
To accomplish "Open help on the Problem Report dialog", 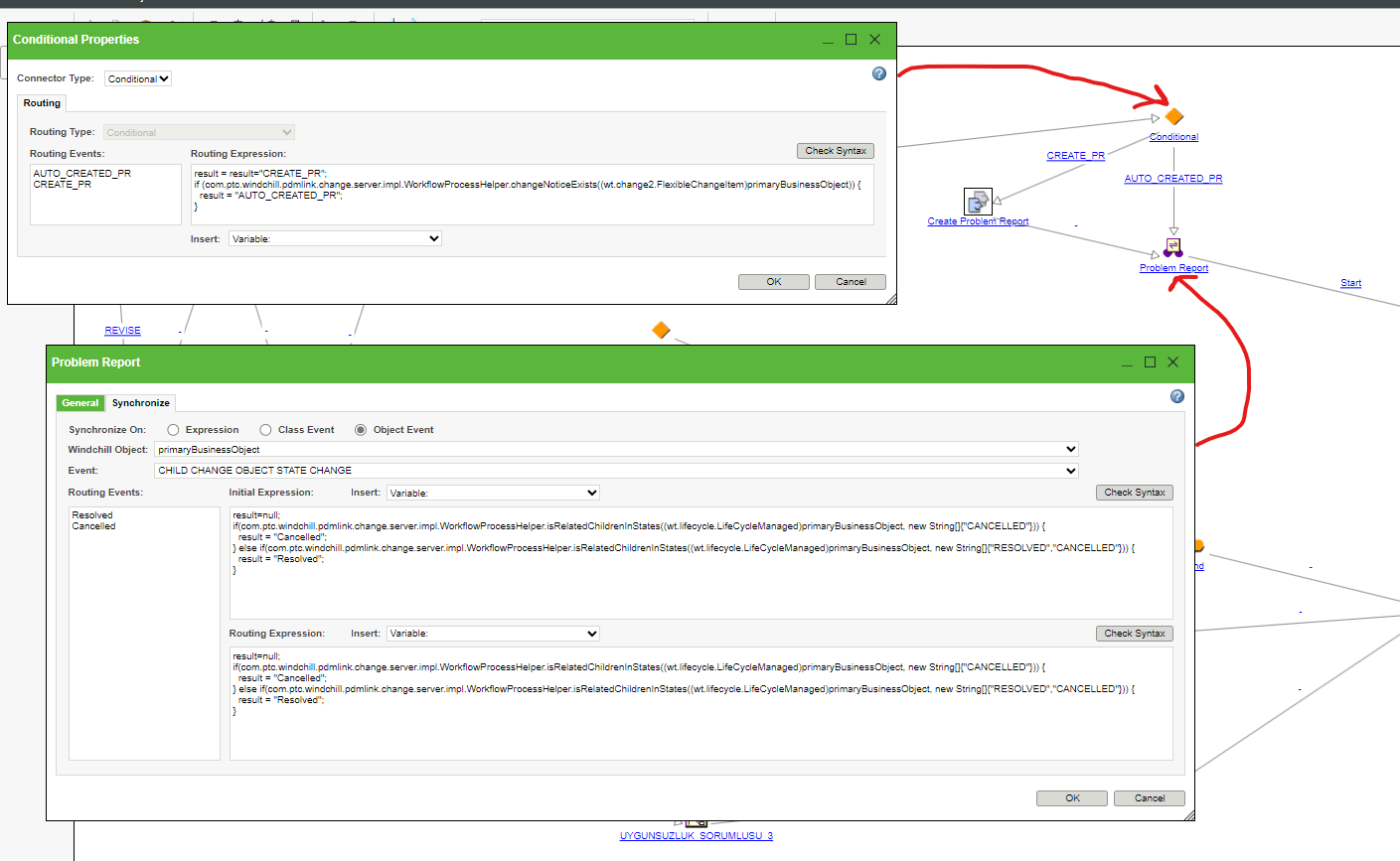I will (1176, 395).
